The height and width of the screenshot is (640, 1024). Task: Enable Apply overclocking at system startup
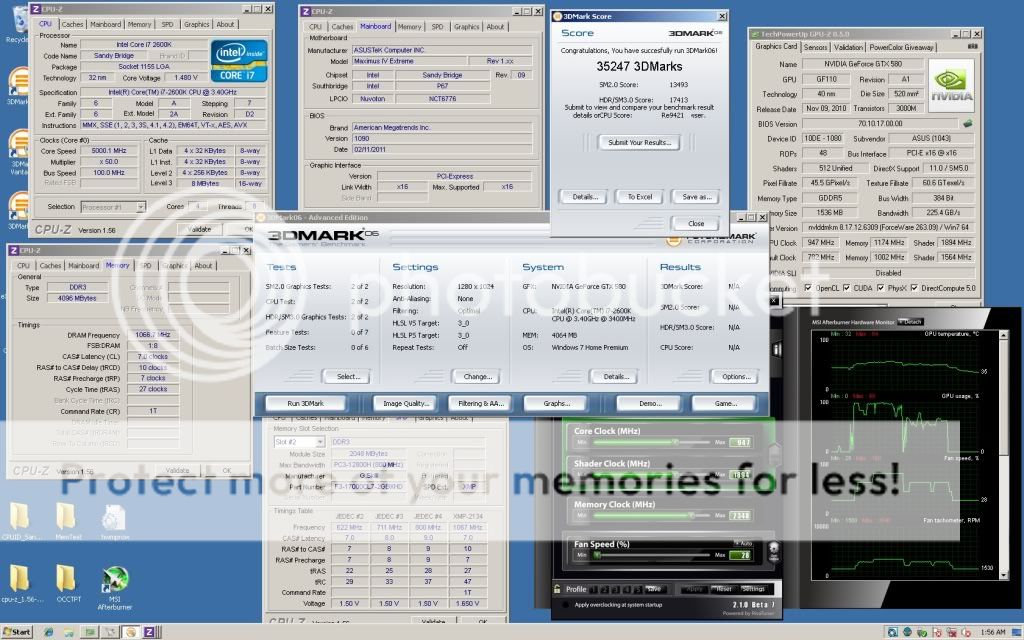[564, 603]
